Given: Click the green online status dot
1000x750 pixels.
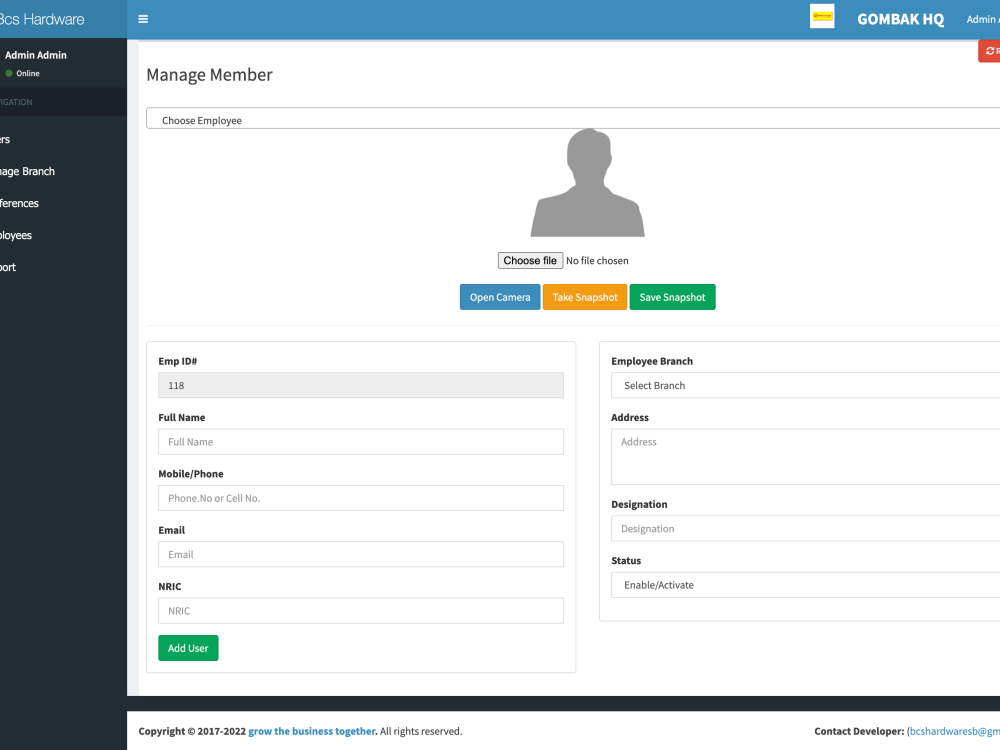Looking at the screenshot, I should pos(9,73).
